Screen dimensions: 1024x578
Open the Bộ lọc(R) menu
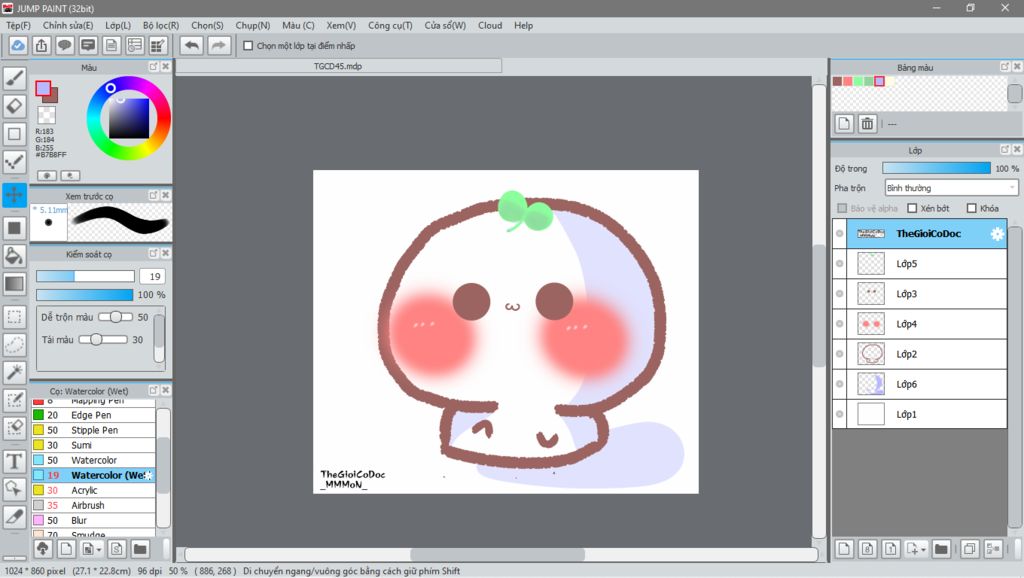tap(161, 25)
